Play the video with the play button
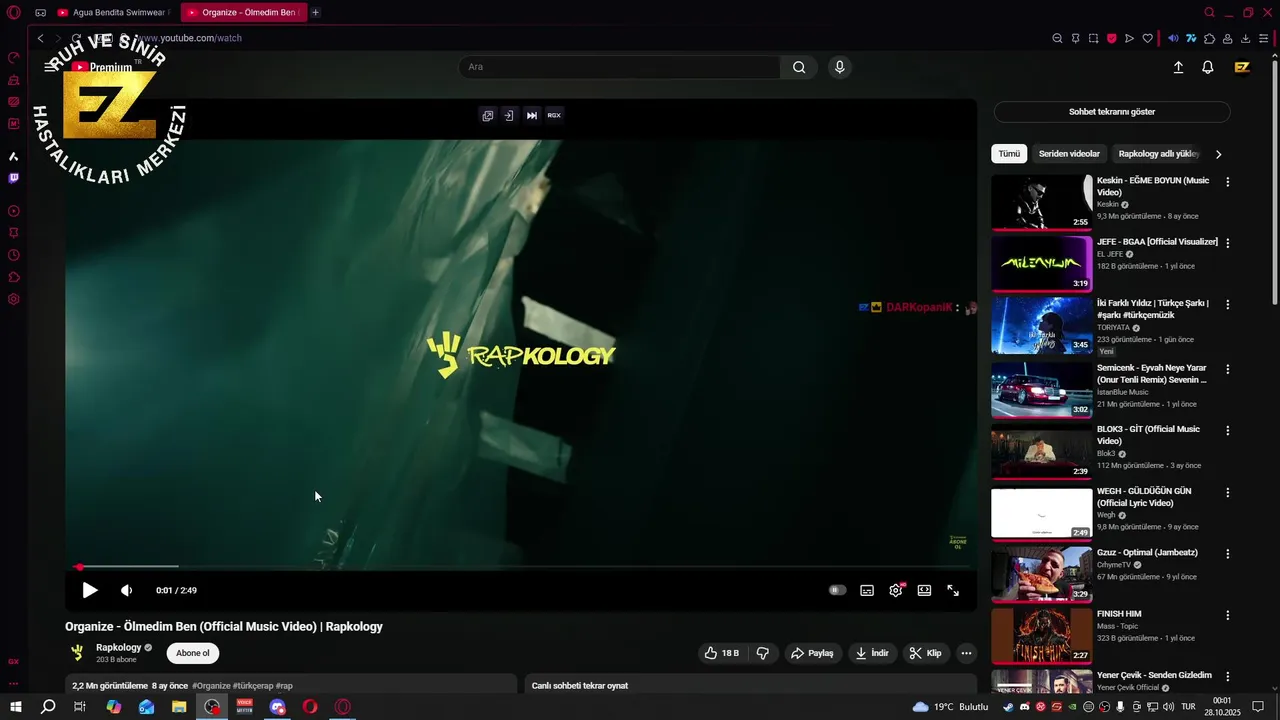 pyautogui.click(x=90, y=590)
